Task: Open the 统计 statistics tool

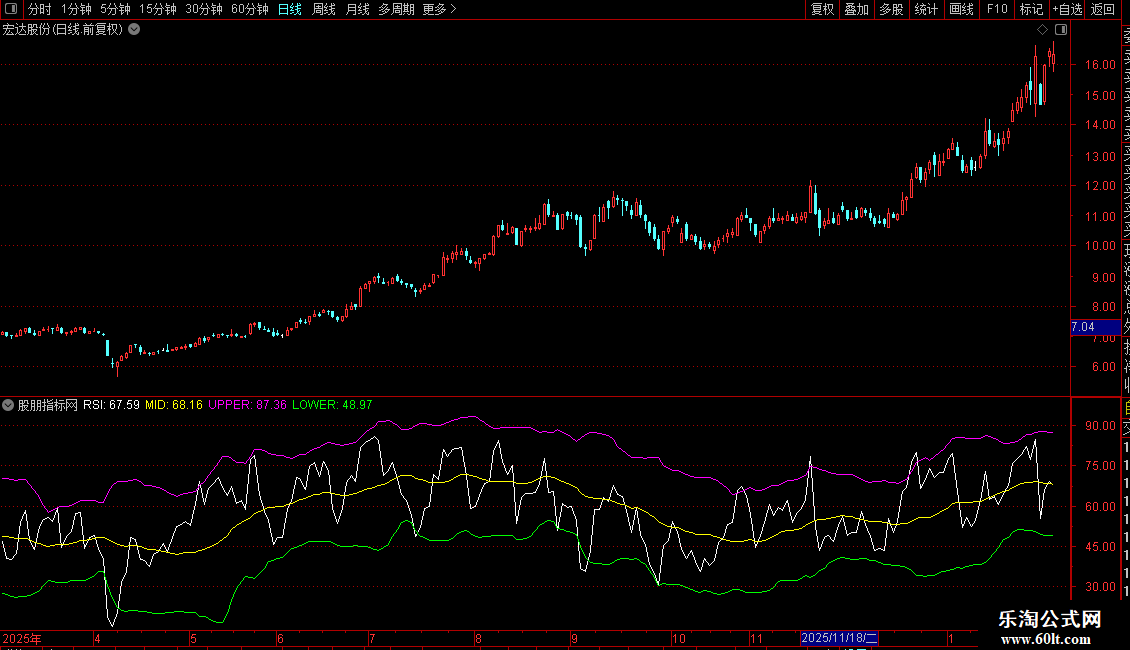Action: pos(926,9)
